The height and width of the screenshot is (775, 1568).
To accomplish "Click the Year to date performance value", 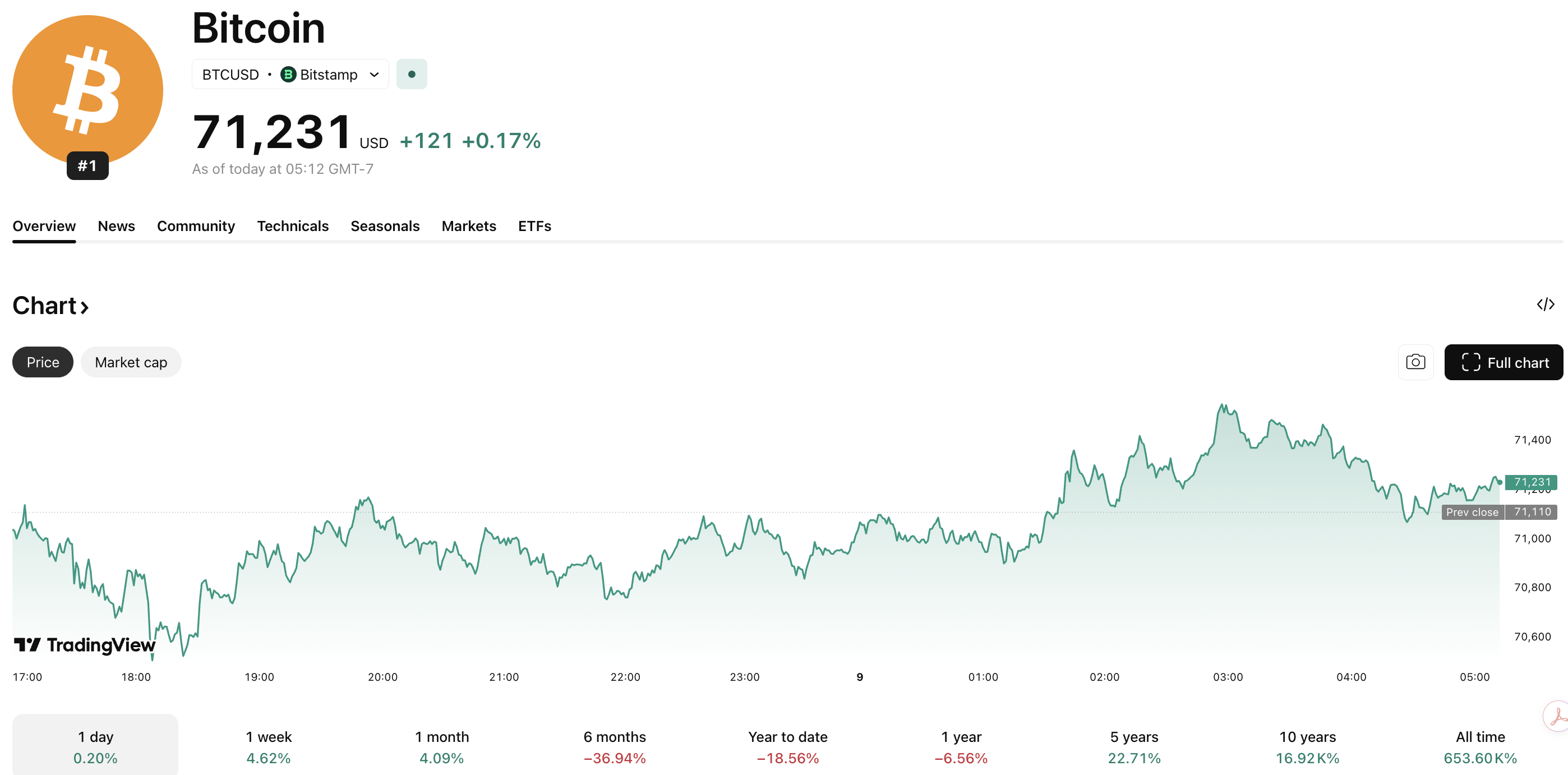I will click(x=787, y=758).
